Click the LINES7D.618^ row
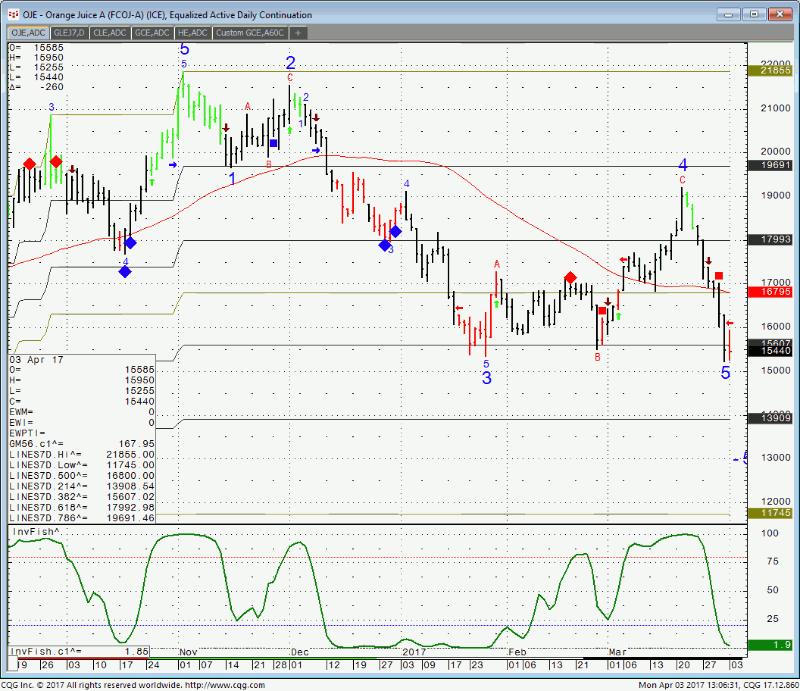 tap(82, 507)
